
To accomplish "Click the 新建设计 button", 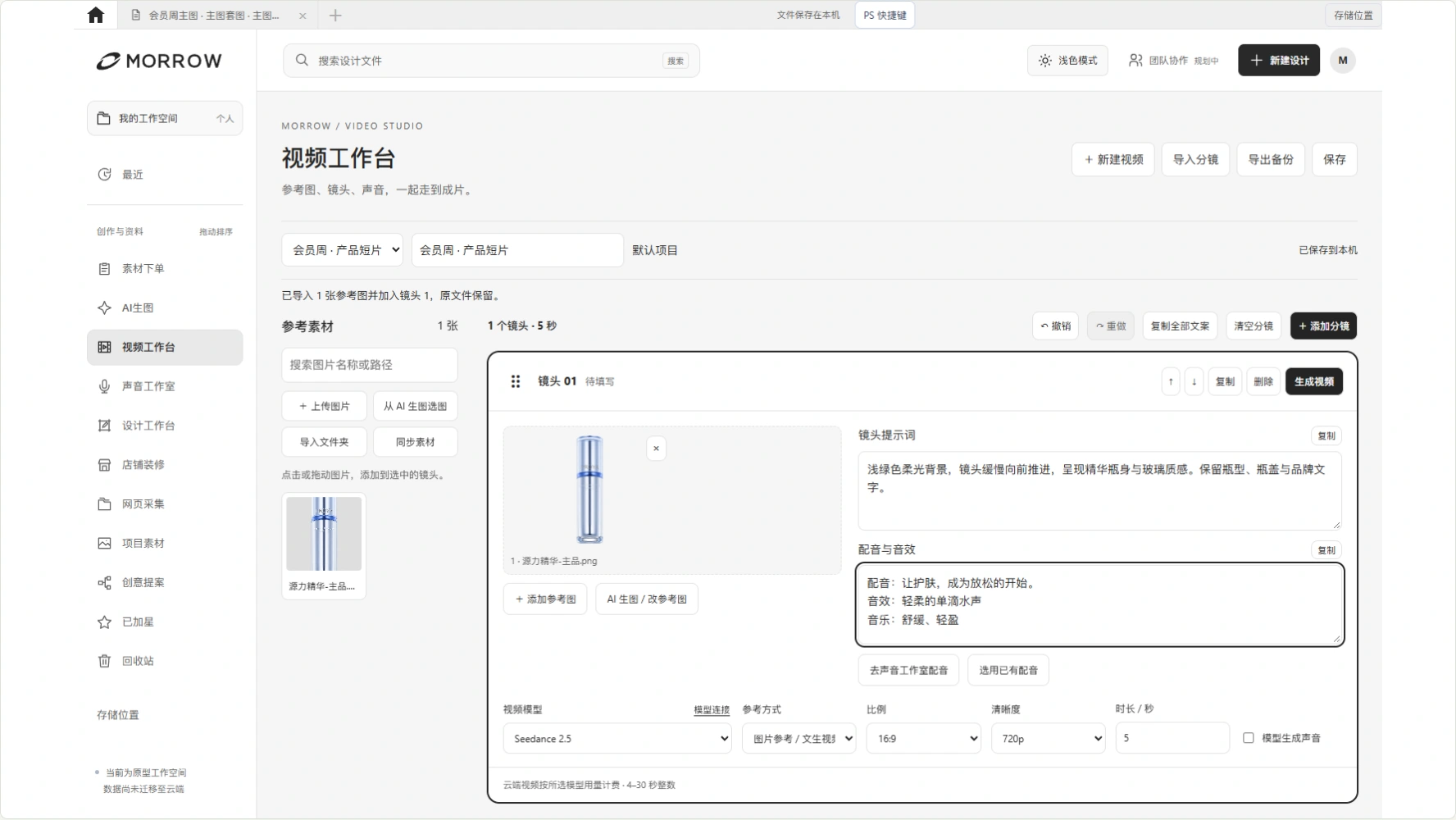I will click(1279, 61).
